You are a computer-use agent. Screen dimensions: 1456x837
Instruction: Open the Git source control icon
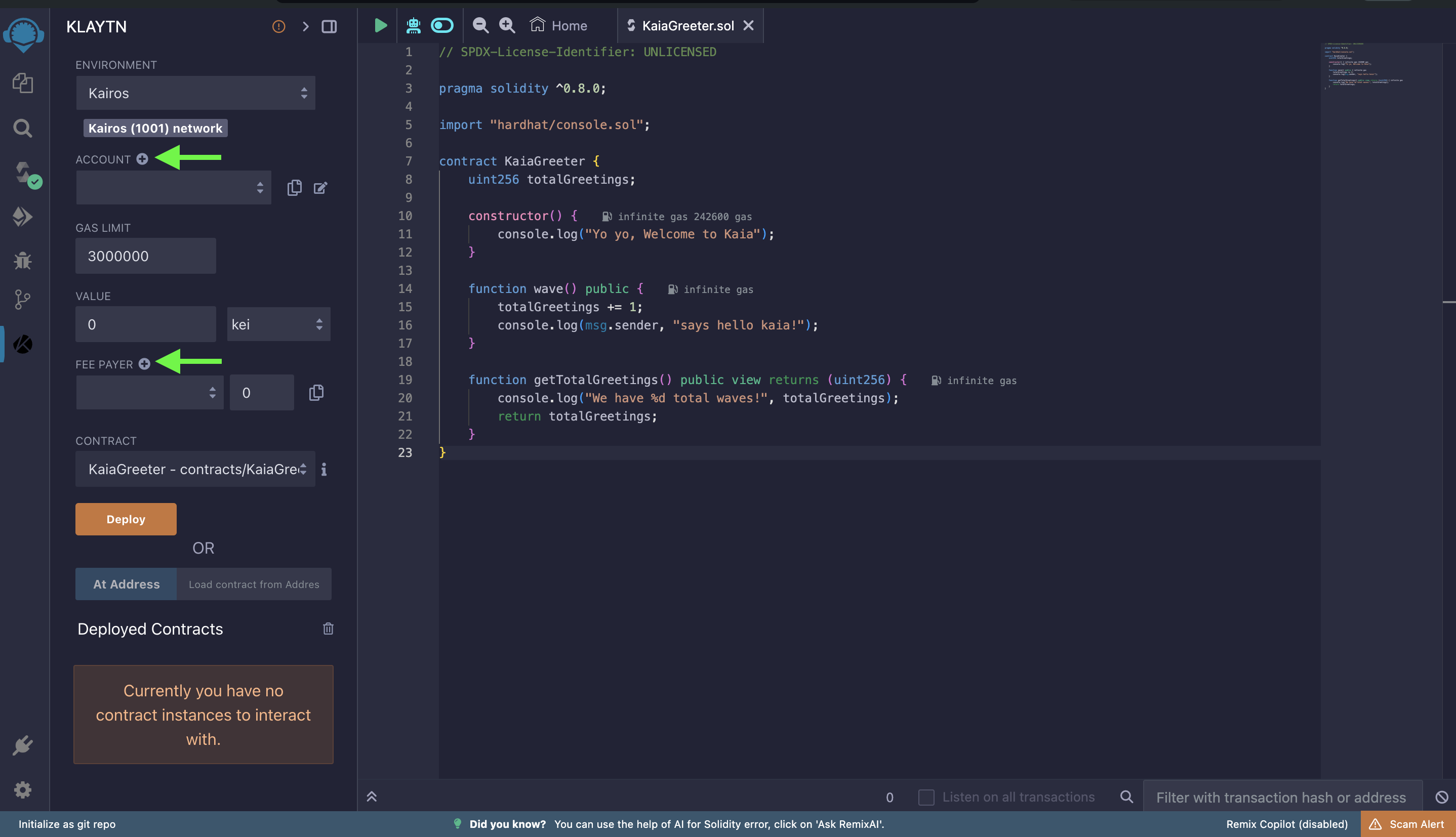(x=22, y=299)
